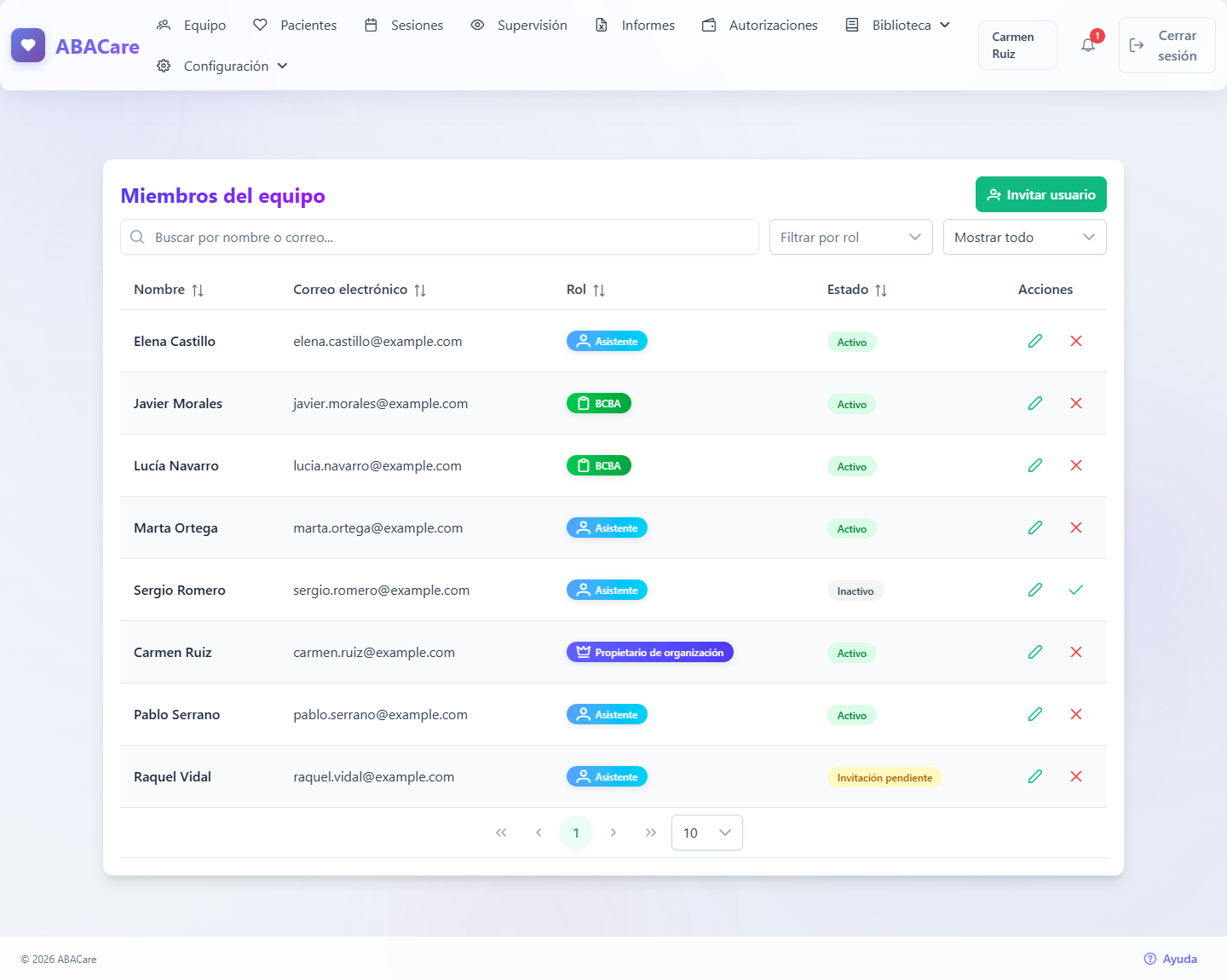
Task: Select page 1 in the pagination
Action: tap(576, 833)
